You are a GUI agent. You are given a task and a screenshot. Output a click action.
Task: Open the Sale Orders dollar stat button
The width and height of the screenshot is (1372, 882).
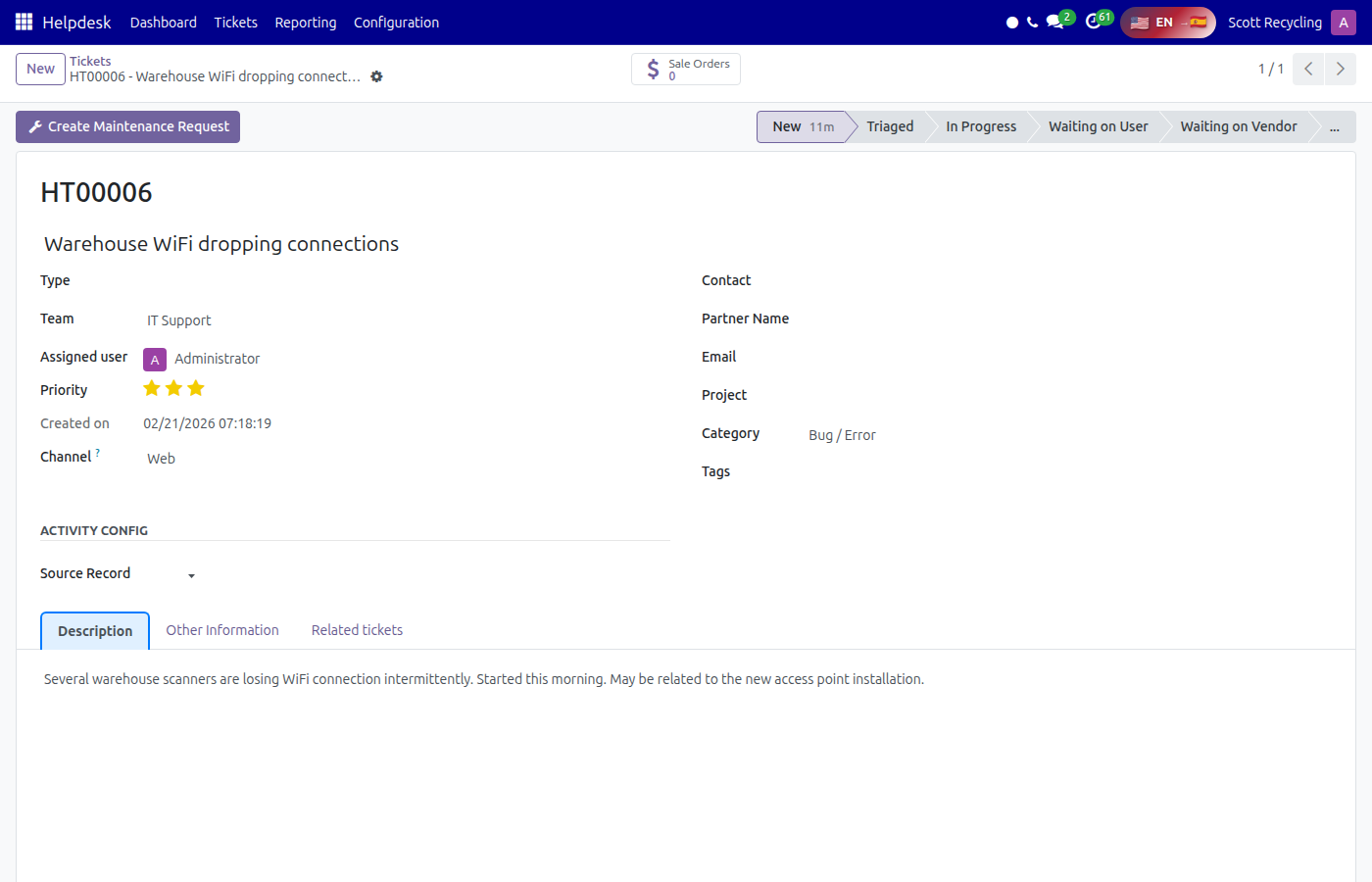coord(686,70)
